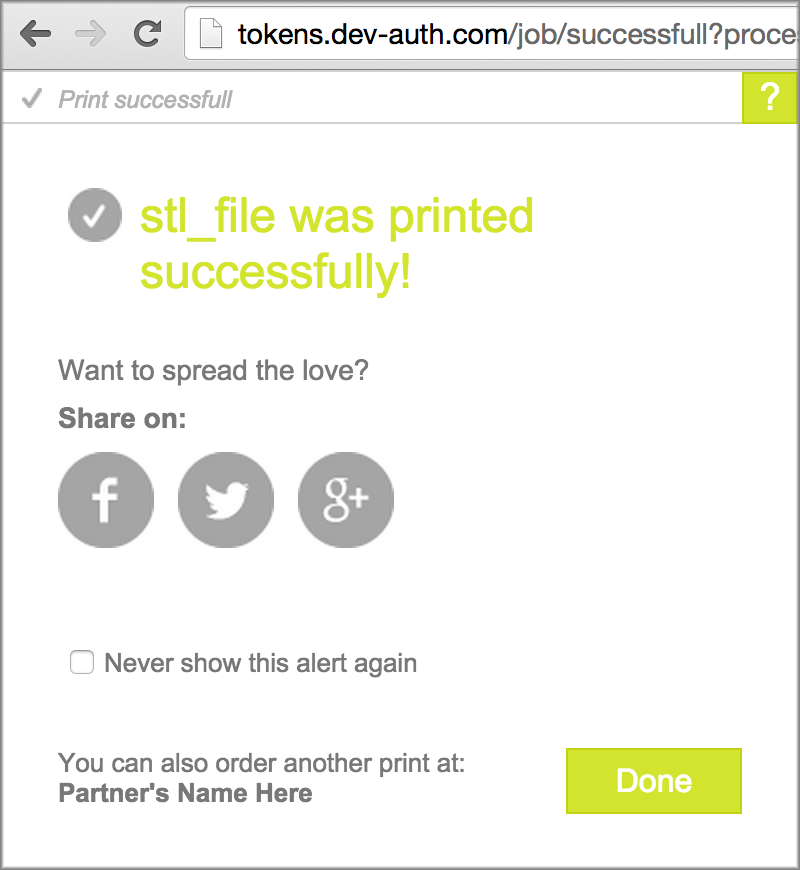Screen dimensions: 800x870
Task: Share the print on Twitter
Action: click(x=226, y=500)
